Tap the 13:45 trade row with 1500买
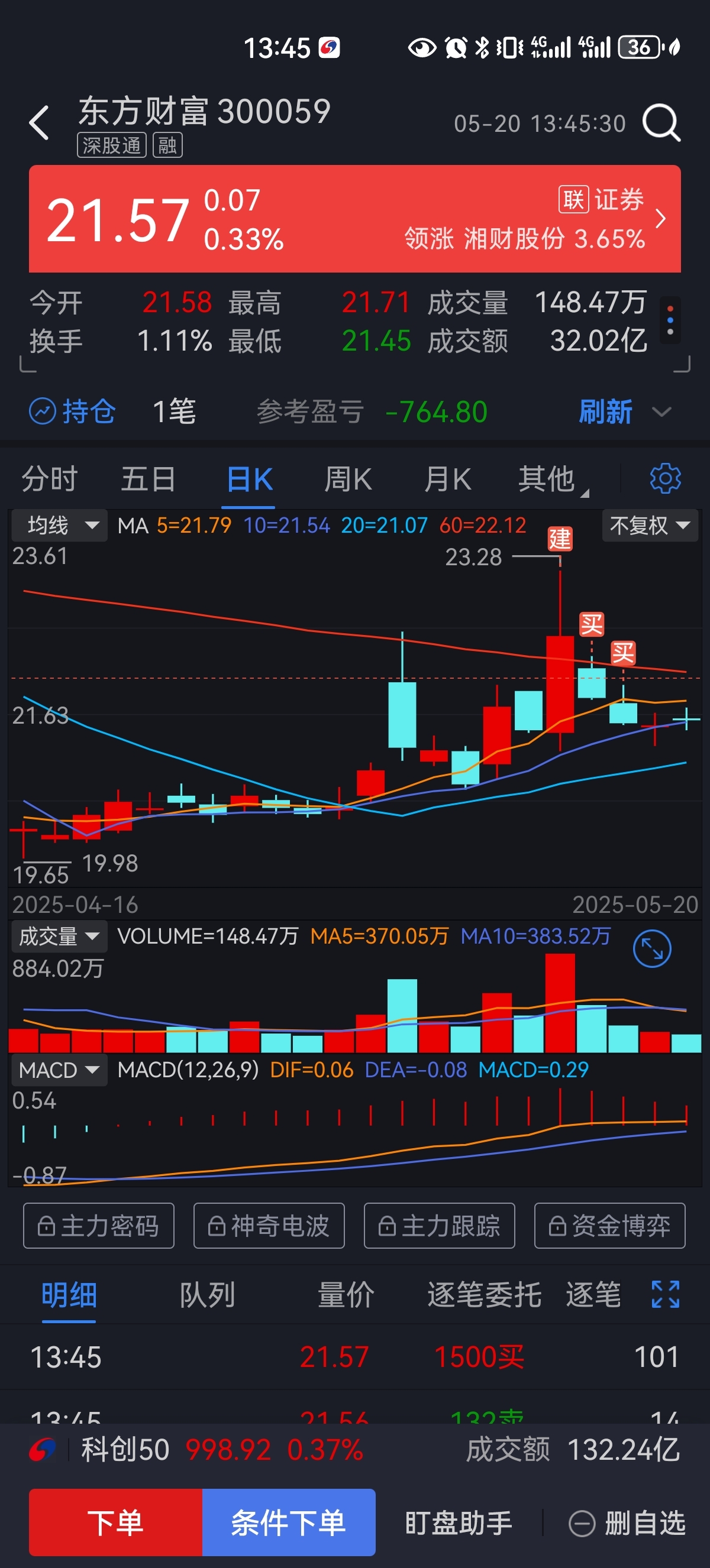Screen dimensions: 710x1568 pos(355,1356)
